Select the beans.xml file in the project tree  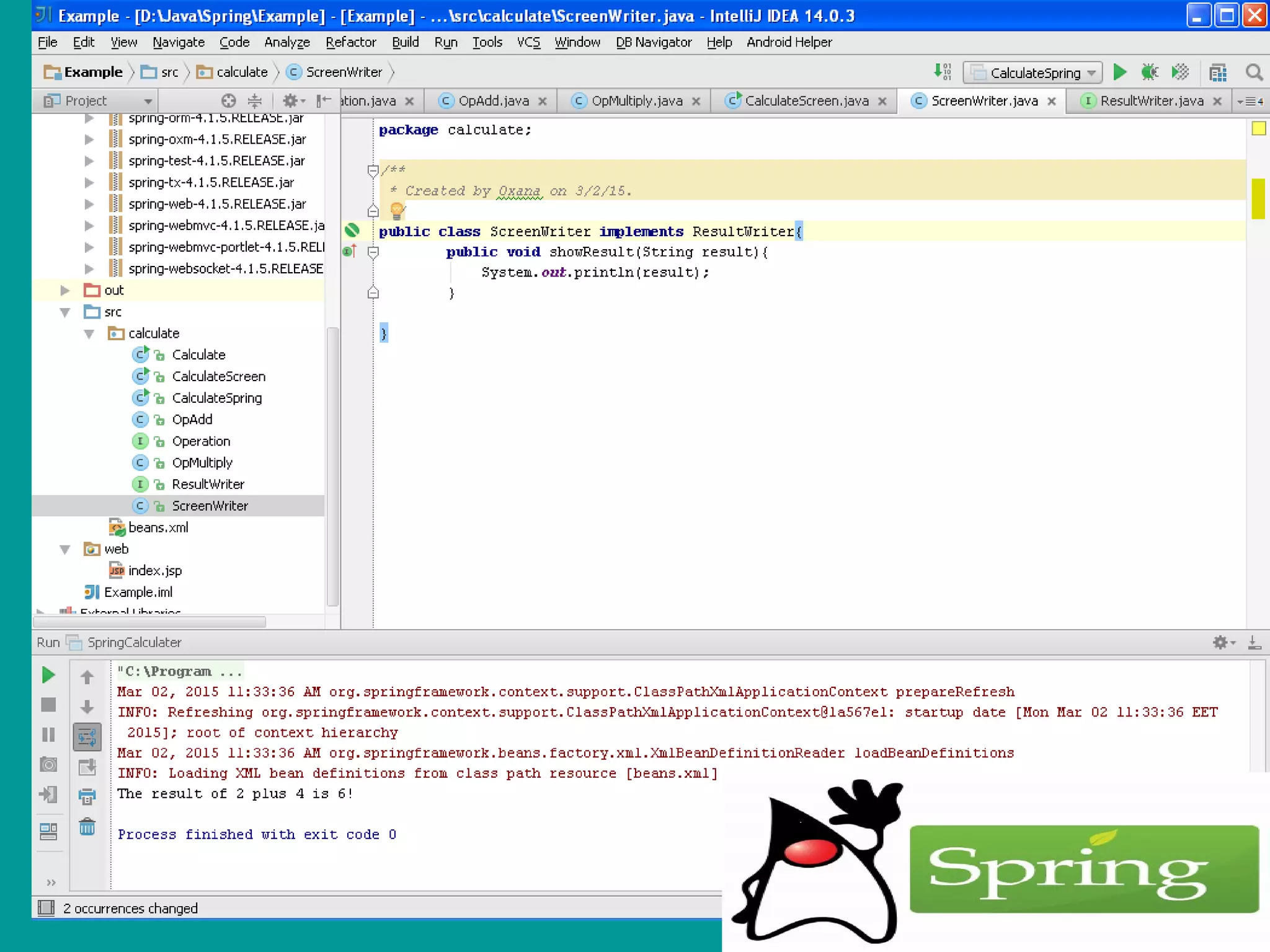(158, 527)
